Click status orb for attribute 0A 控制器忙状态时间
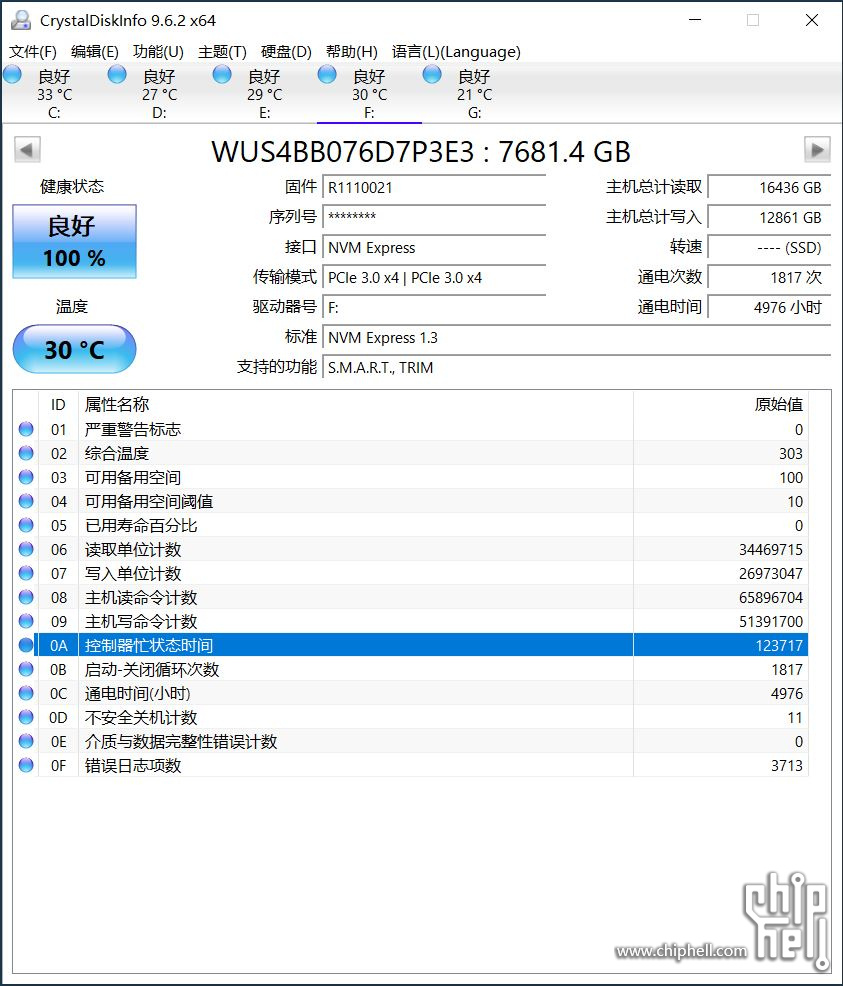Image resolution: width=843 pixels, height=986 pixels. coord(26,645)
